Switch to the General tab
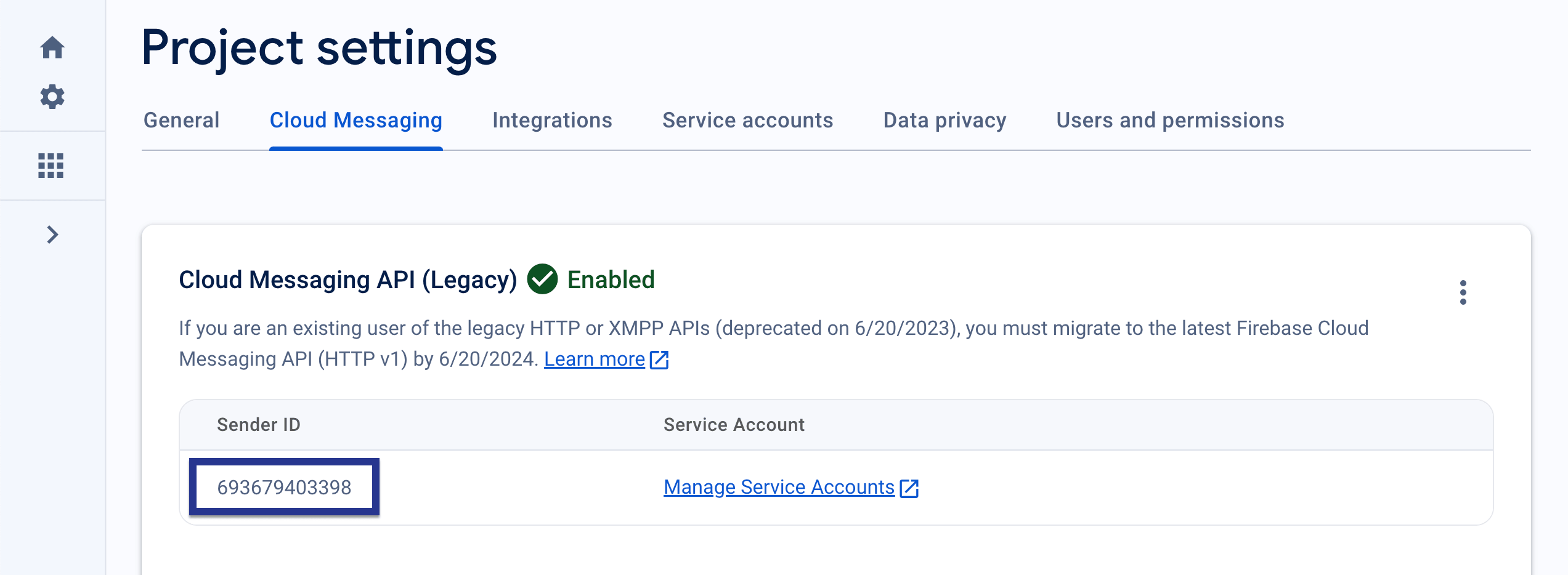Screen dimensions: 1568x575 coord(181,121)
